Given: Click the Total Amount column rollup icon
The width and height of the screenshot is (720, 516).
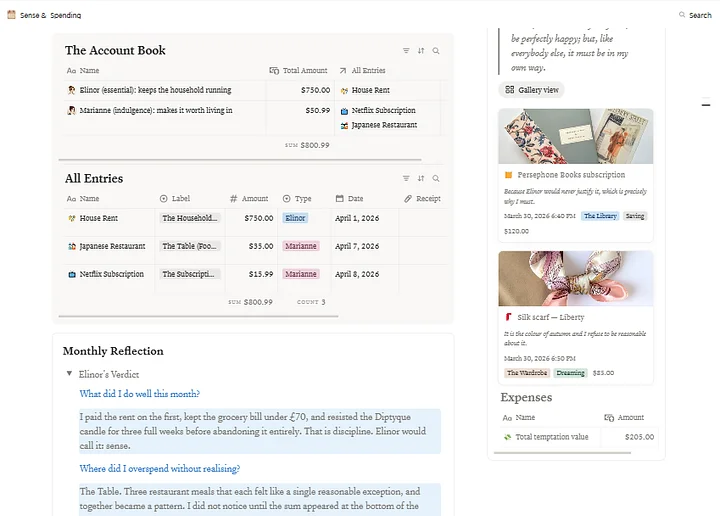Looking at the screenshot, I should 274,71.
